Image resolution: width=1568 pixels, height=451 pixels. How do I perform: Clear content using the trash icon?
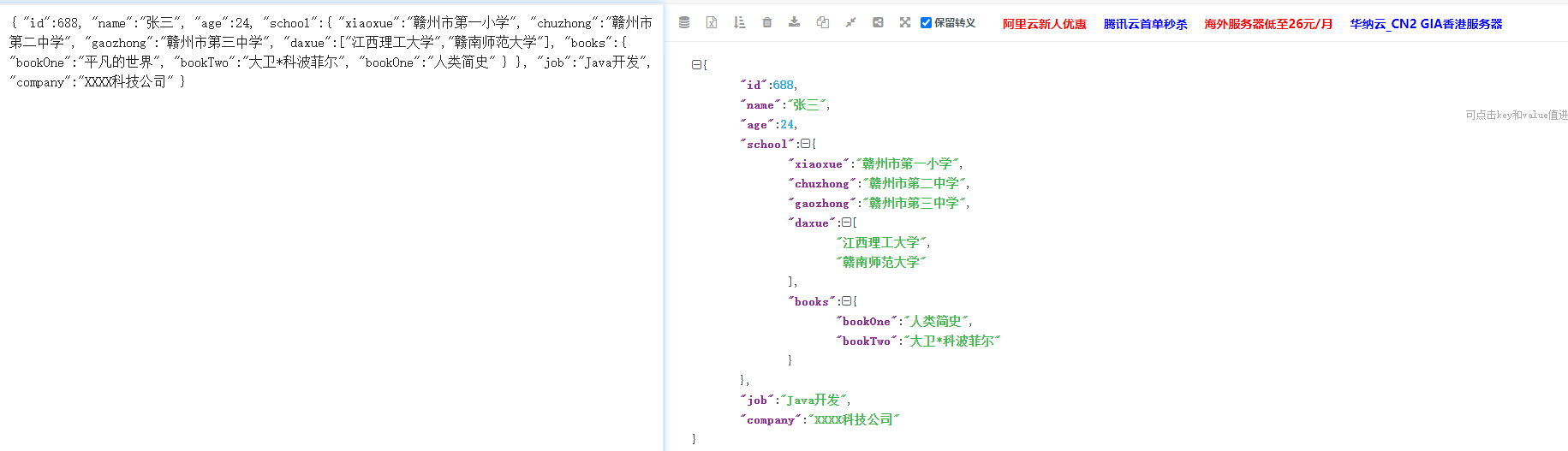pyautogui.click(x=767, y=22)
